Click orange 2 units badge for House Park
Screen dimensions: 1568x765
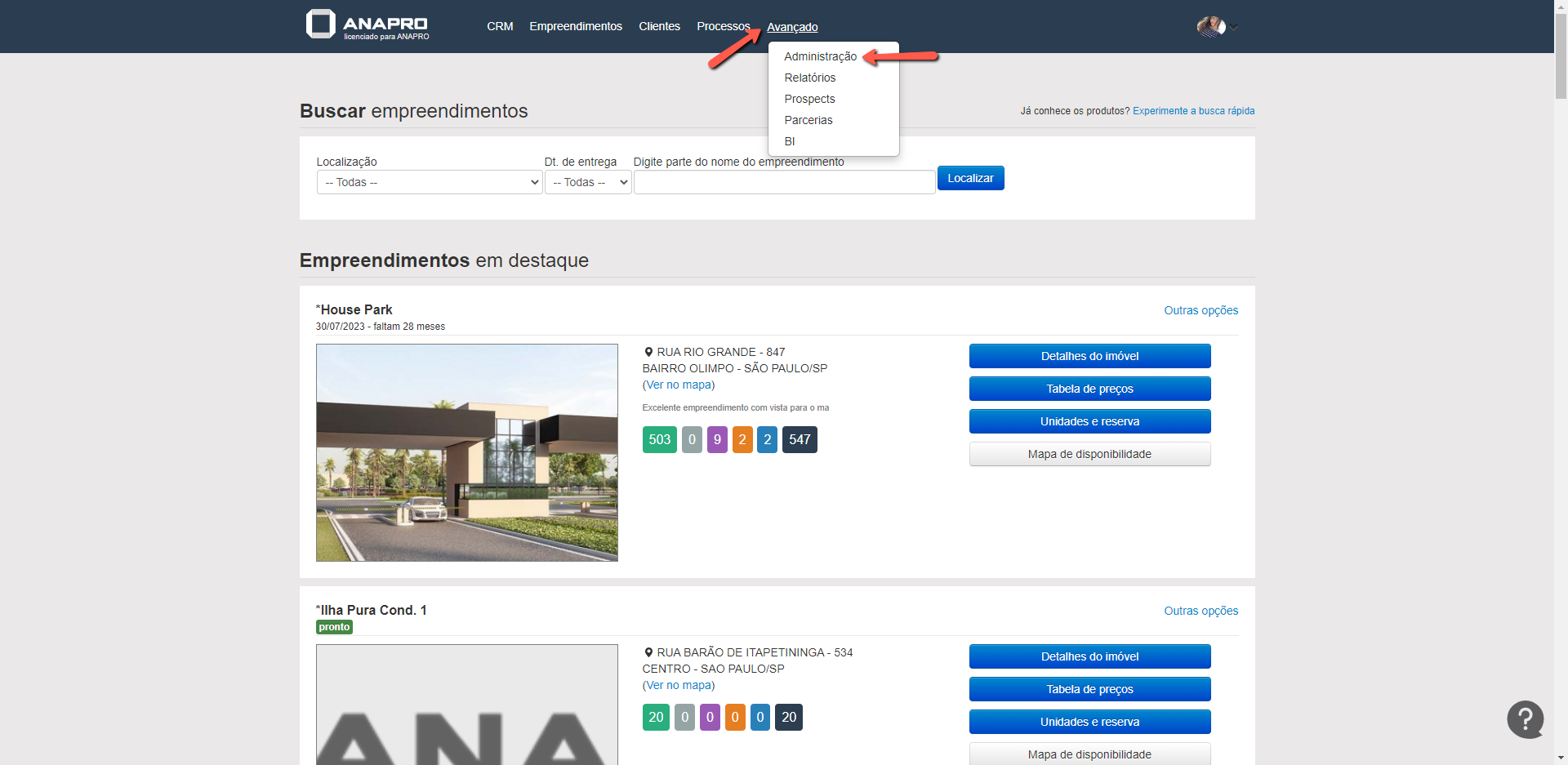click(x=742, y=440)
